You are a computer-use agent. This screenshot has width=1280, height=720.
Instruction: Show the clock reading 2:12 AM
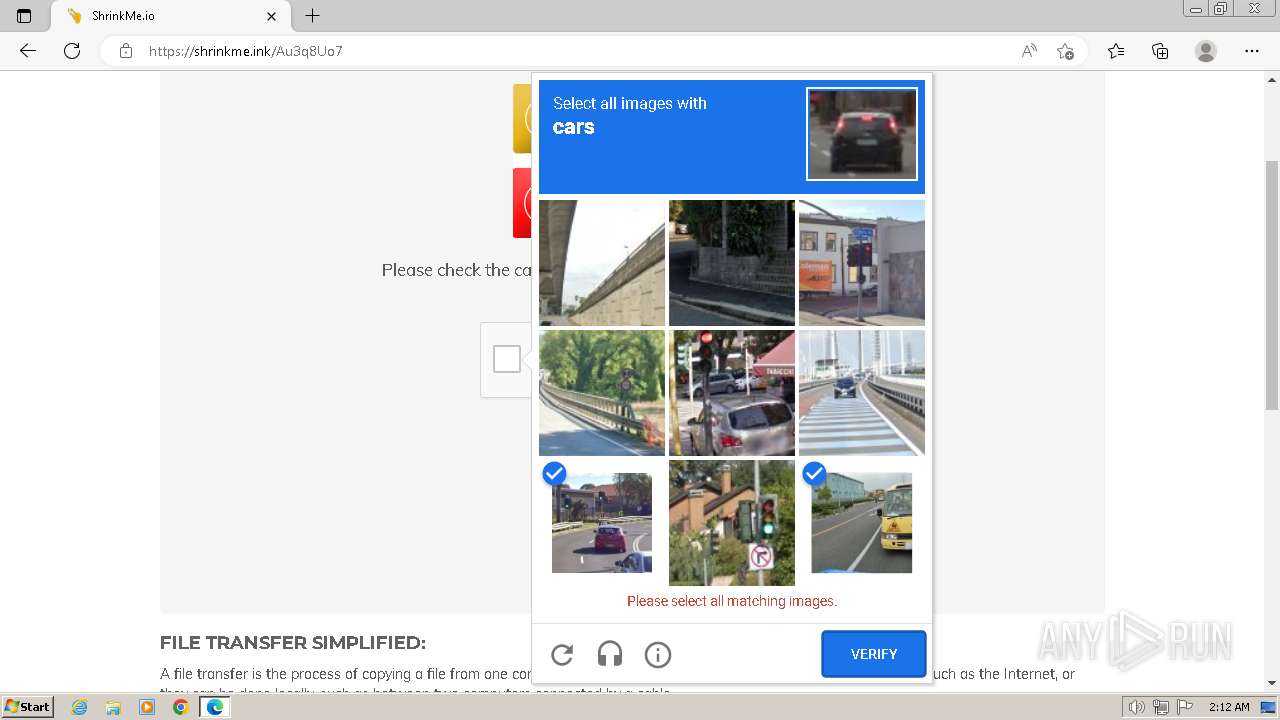[1229, 707]
